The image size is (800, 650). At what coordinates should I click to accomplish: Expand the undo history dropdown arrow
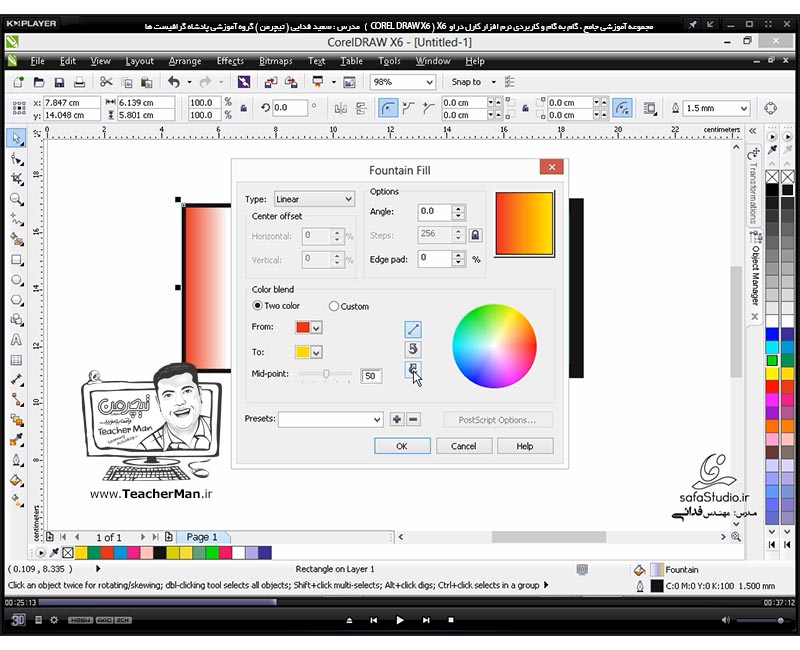coord(189,82)
